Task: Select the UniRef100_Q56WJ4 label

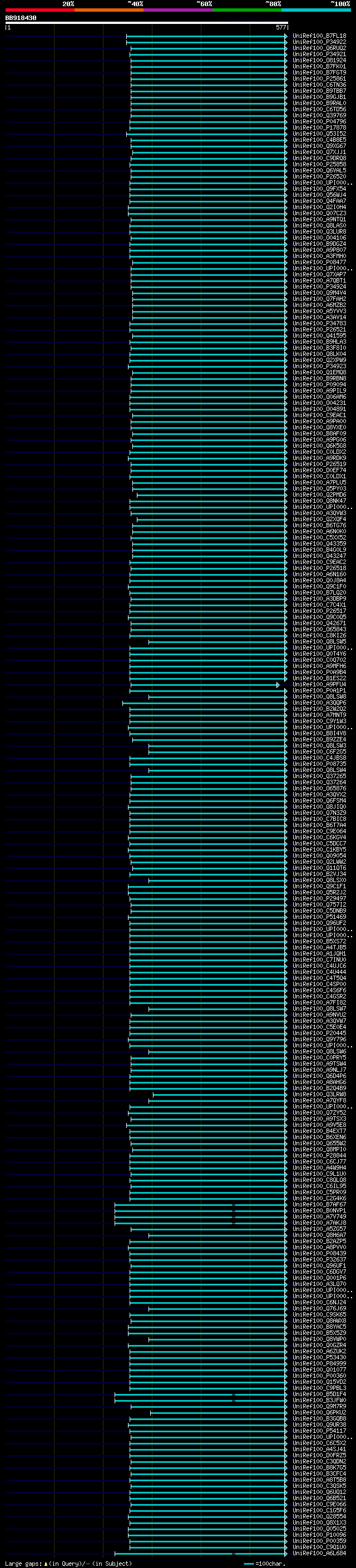Action: [x=319, y=195]
